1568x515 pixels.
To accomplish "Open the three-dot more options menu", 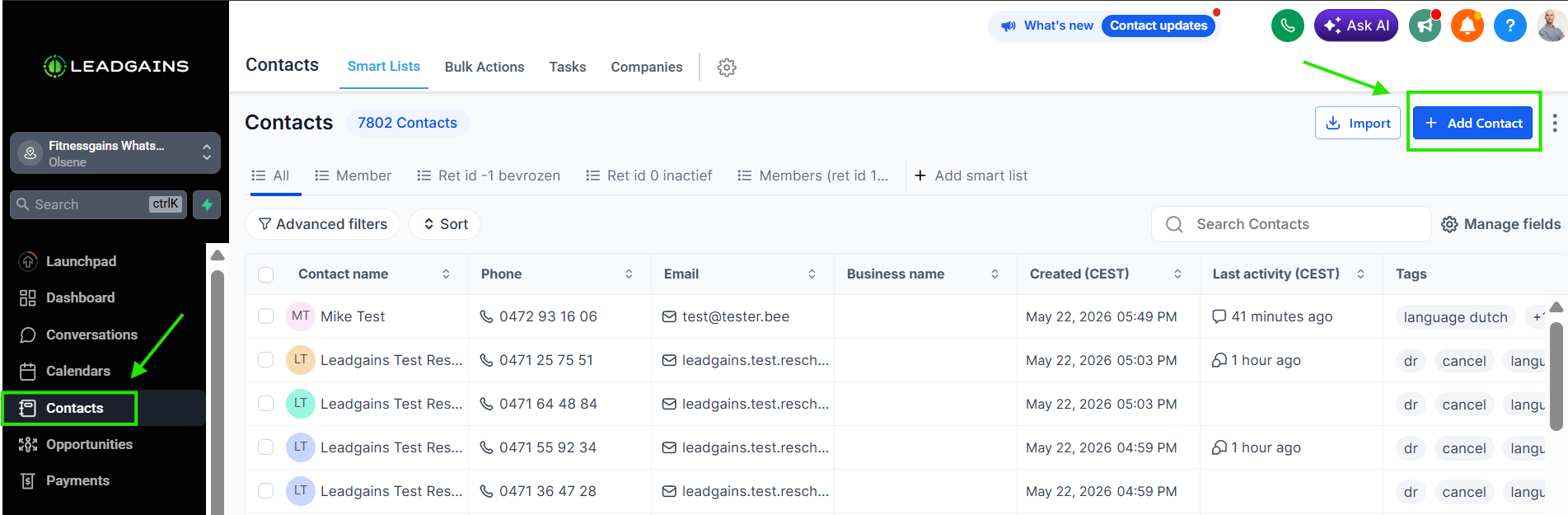I will 1555,123.
